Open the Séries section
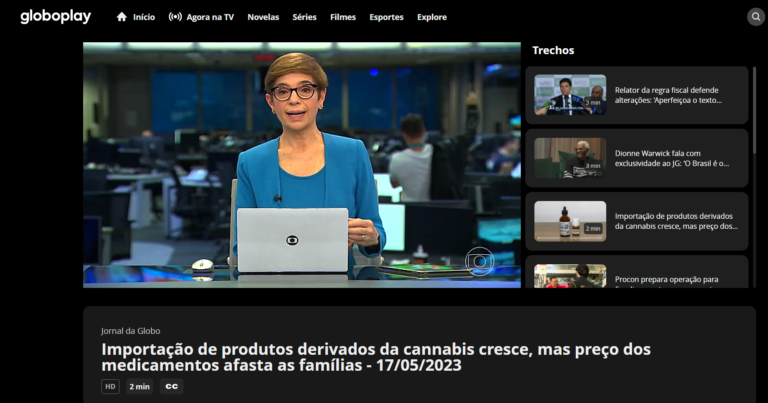Viewport: 768px width, 403px height. point(304,17)
